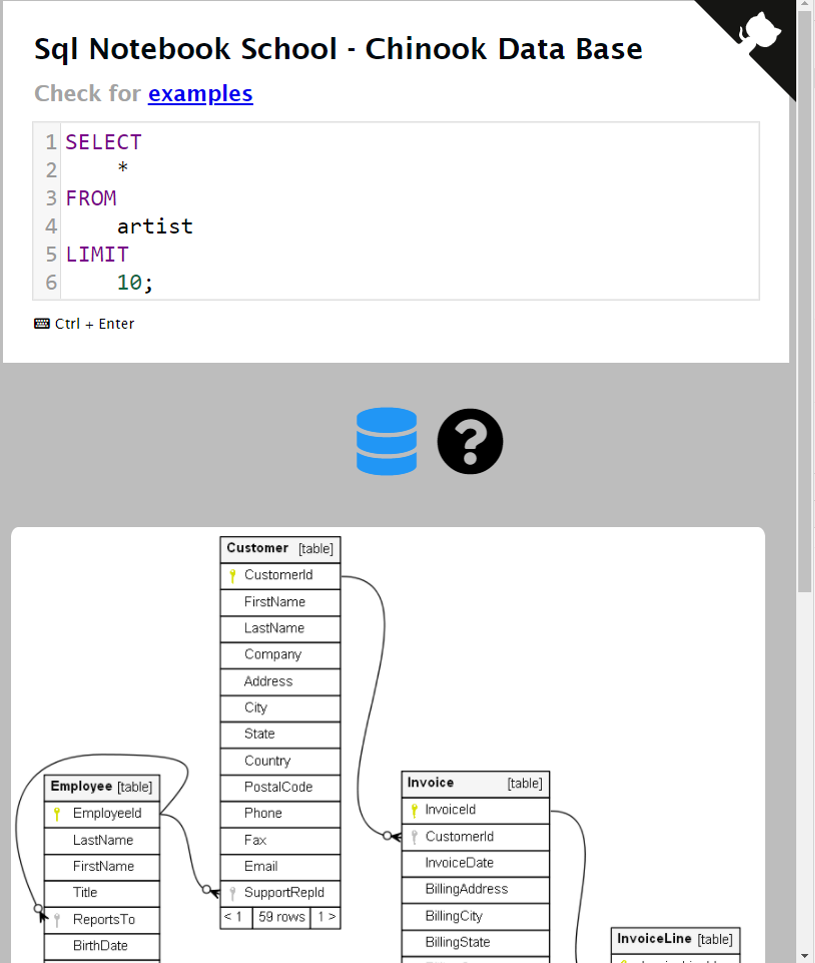Click the Invoice table header
This screenshot has height=963, width=815.
pos(475,784)
